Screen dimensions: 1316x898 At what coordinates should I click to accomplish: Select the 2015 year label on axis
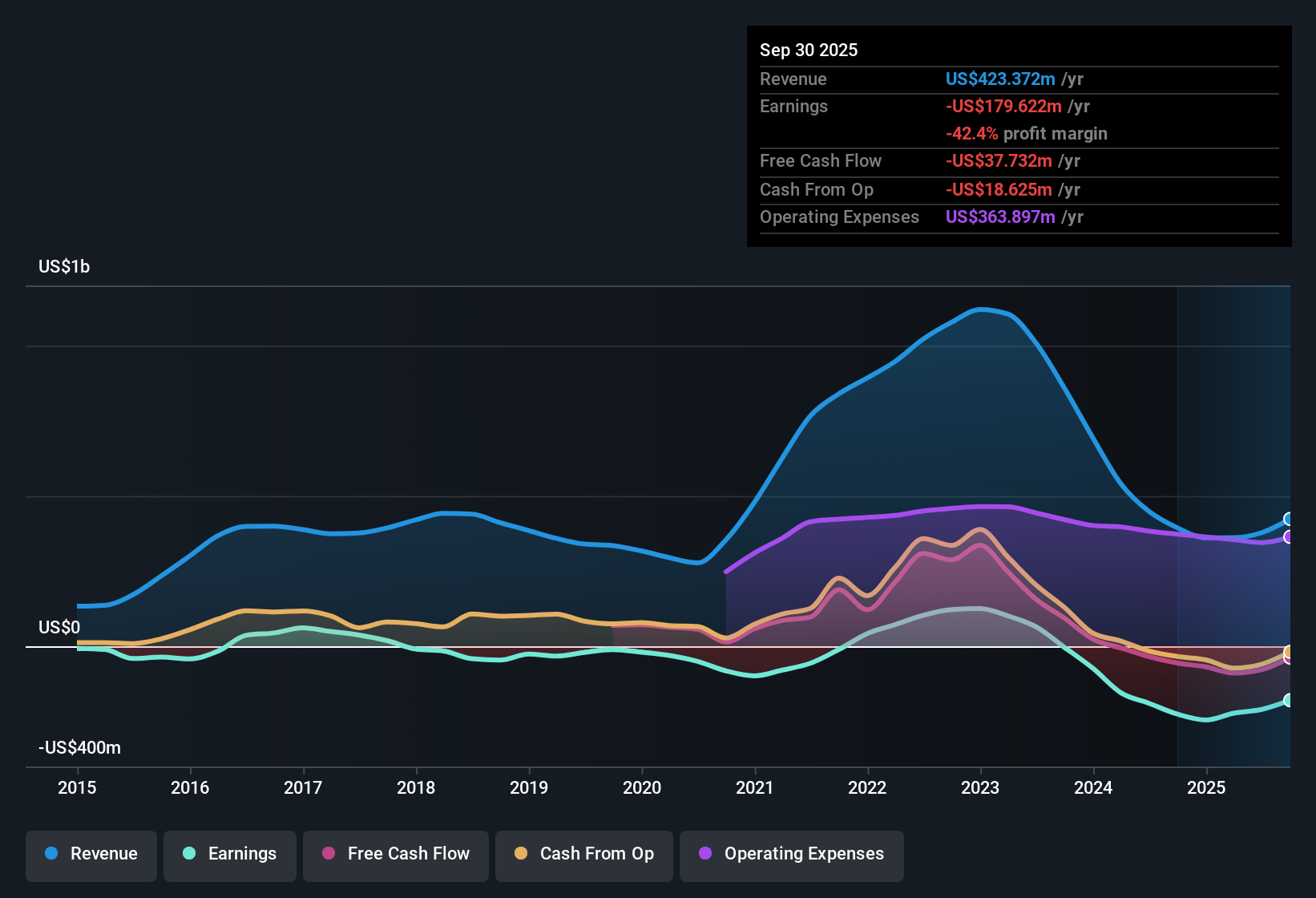click(77, 788)
